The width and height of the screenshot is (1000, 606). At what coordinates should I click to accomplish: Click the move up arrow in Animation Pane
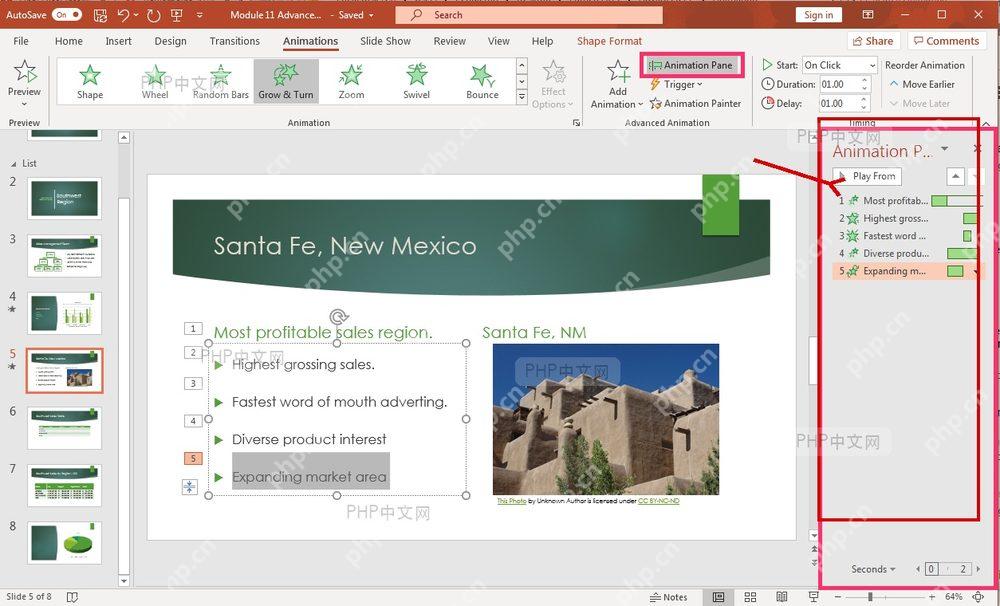955,176
